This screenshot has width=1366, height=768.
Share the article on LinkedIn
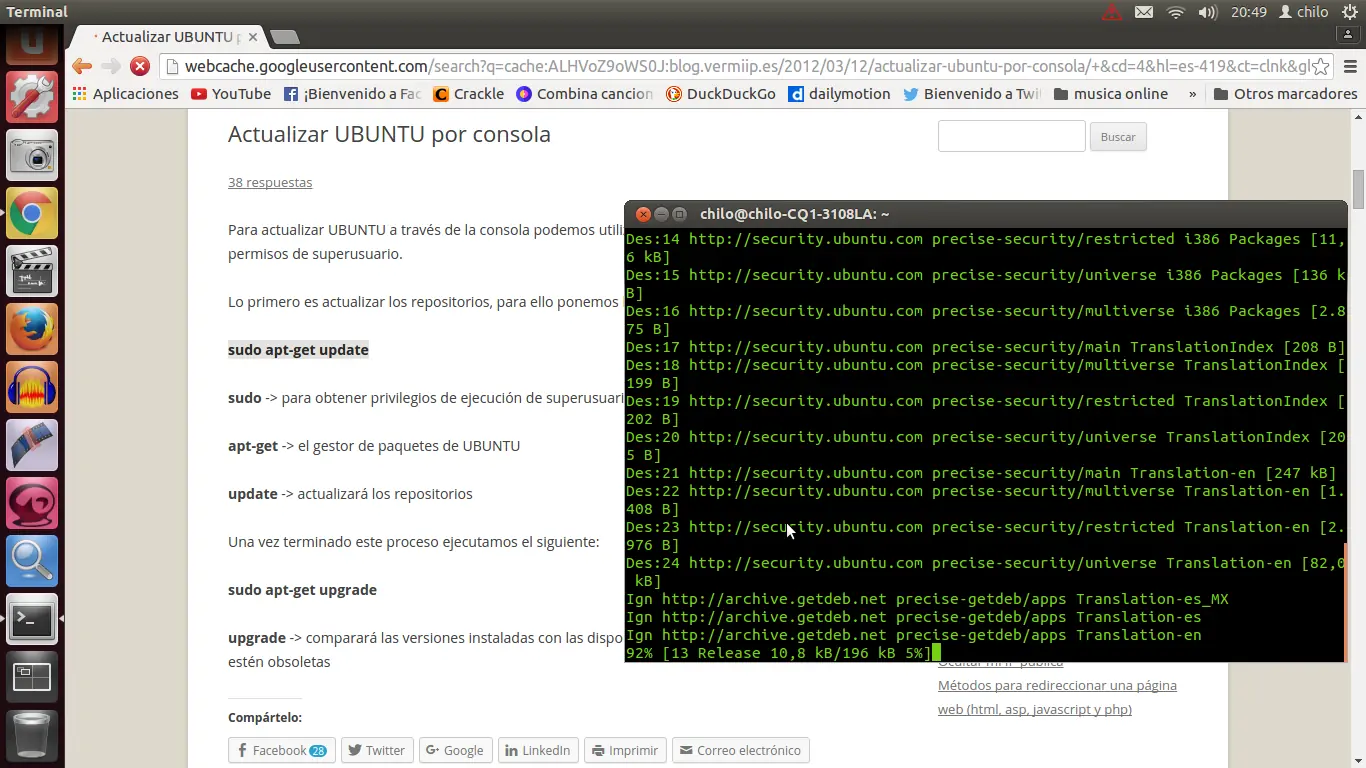[538, 750]
